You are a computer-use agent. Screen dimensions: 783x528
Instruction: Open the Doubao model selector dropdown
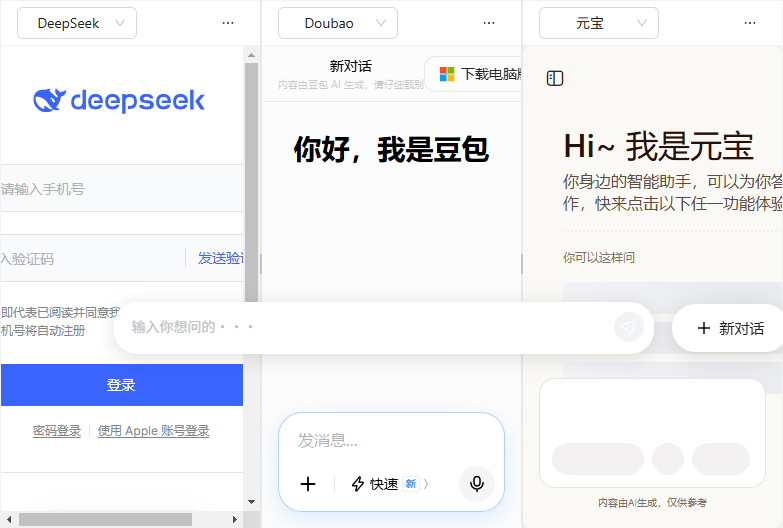click(x=338, y=23)
